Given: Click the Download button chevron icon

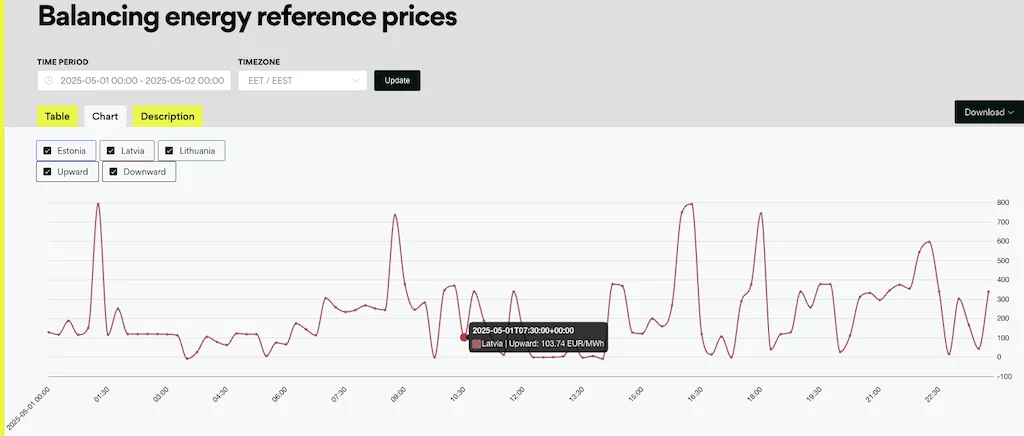Looking at the screenshot, I should point(1011,112).
